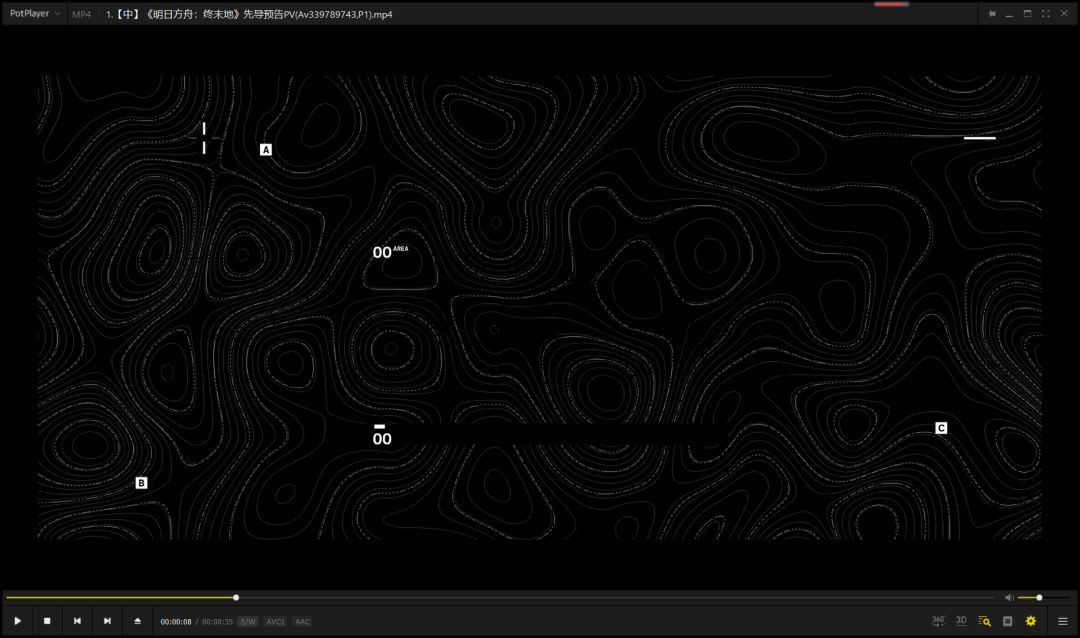Toggle the playlist sidebar hamburger button
This screenshot has height=638, width=1080.
[x=1063, y=621]
